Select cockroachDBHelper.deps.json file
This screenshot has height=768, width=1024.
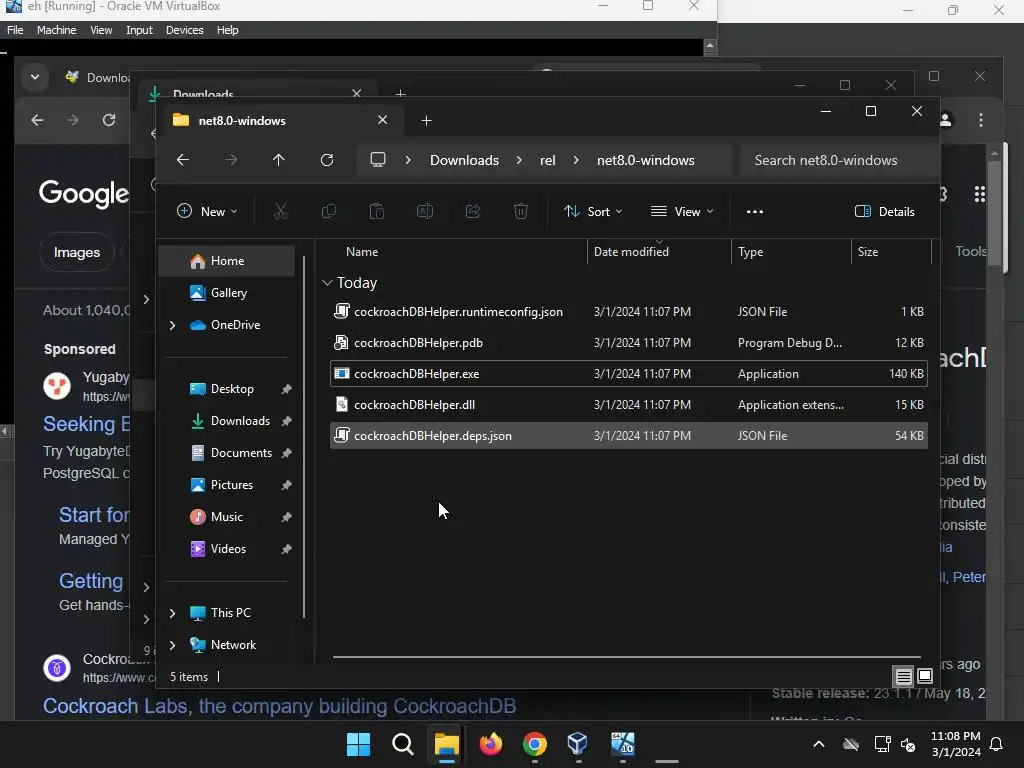pyautogui.click(x=628, y=436)
